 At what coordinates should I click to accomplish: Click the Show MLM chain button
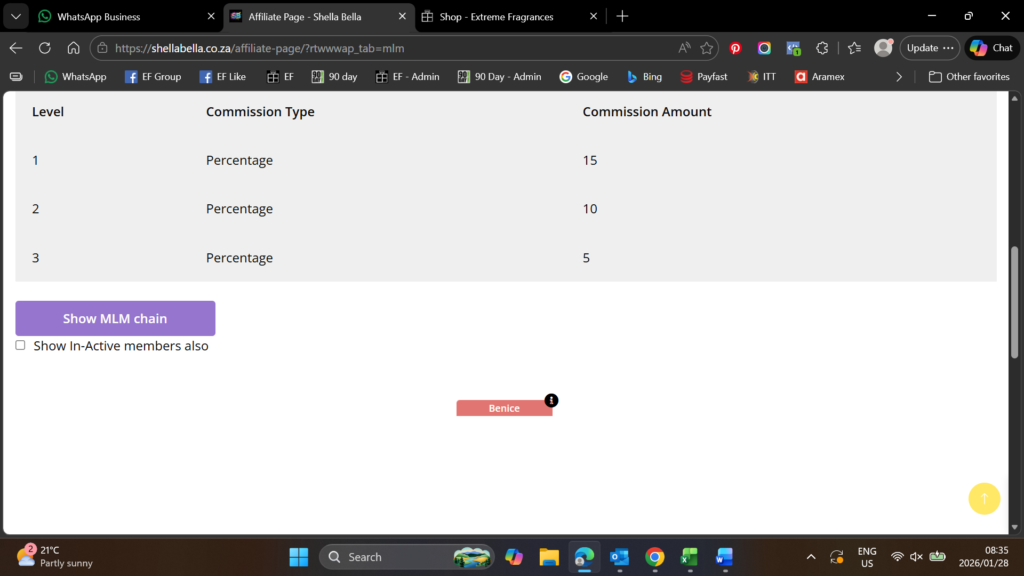(x=115, y=318)
